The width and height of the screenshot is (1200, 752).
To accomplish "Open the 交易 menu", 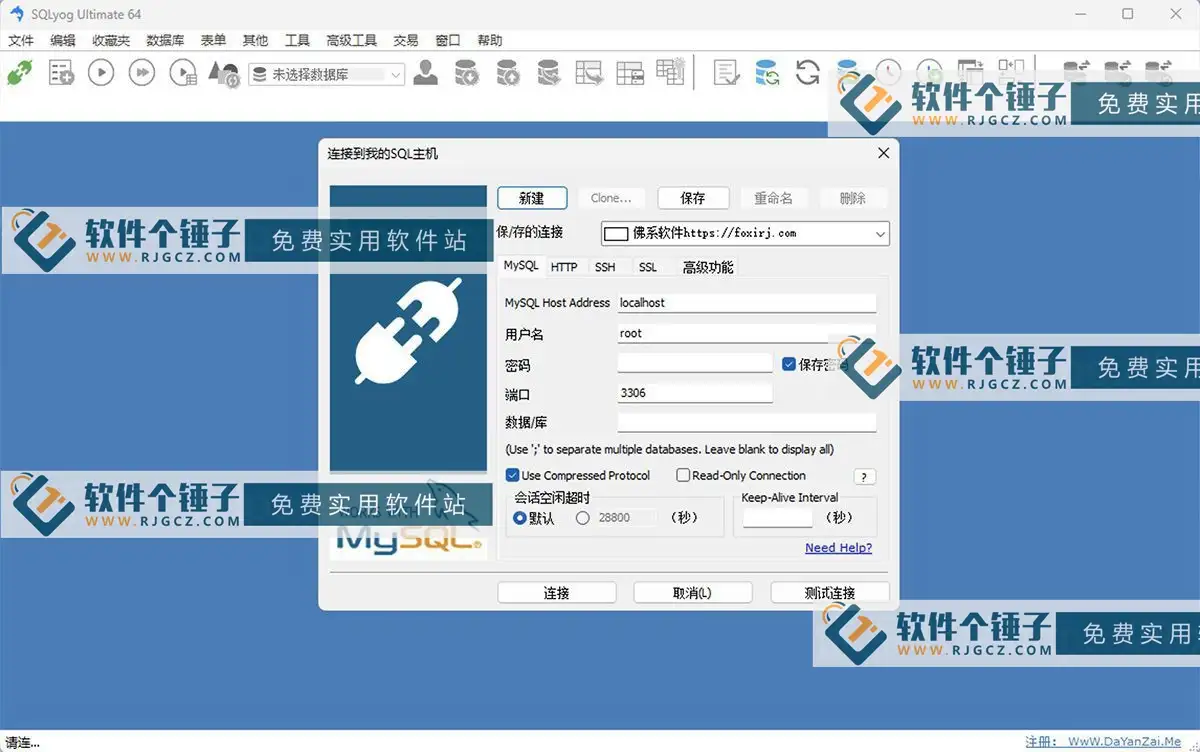I will coord(405,41).
